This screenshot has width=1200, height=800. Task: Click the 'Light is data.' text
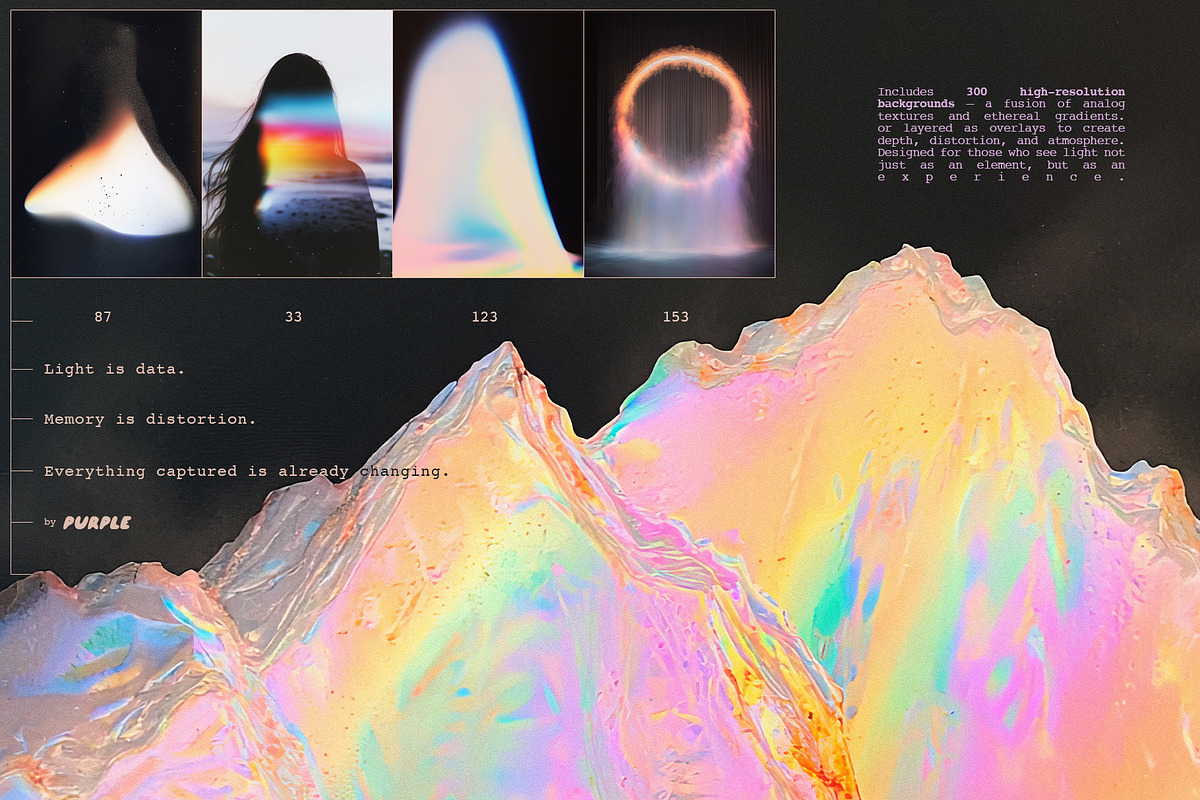(114, 369)
